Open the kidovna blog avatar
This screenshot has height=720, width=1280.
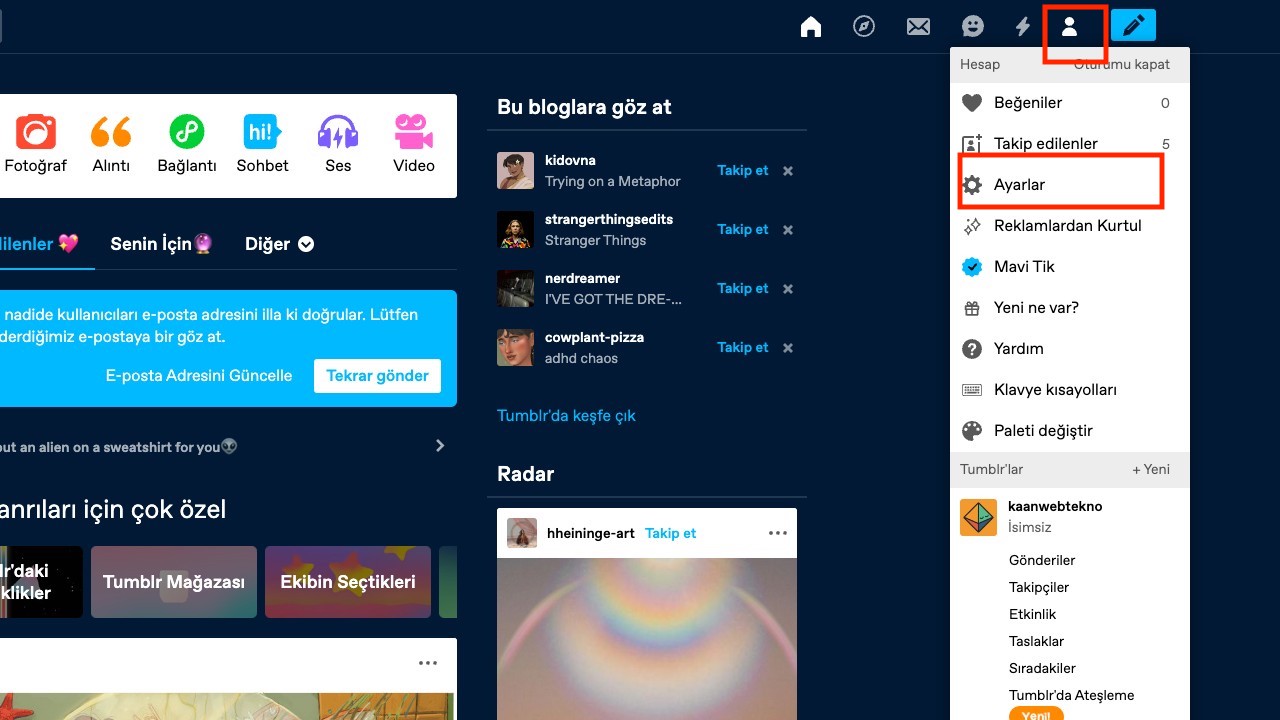click(x=515, y=171)
